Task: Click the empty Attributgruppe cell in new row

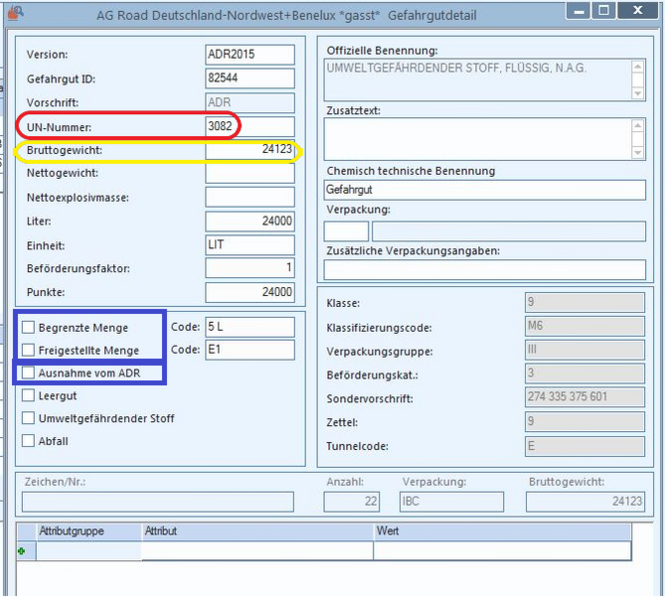Action: pos(89,551)
